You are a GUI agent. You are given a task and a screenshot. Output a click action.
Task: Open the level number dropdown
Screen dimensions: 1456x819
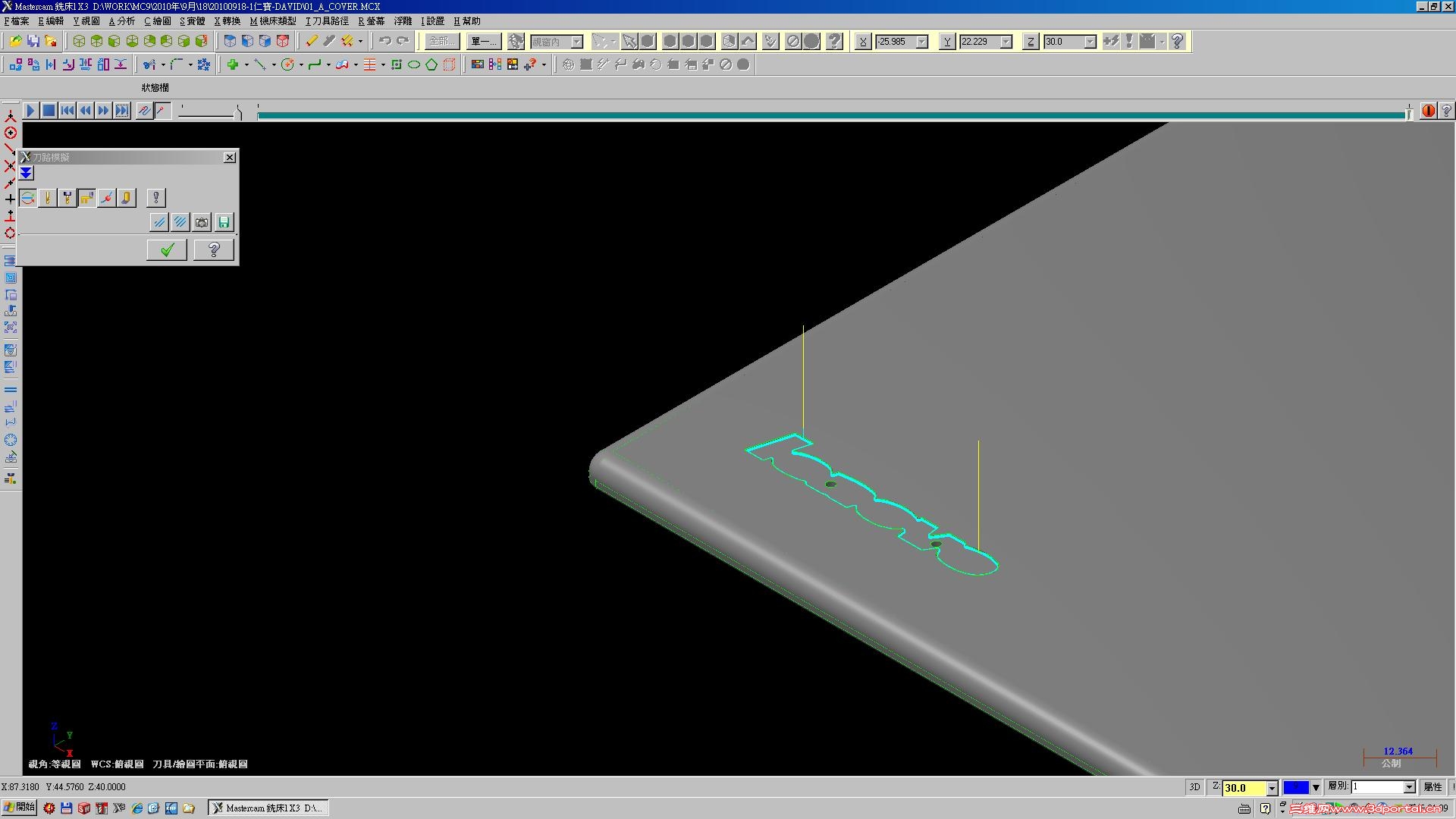coord(1409,787)
